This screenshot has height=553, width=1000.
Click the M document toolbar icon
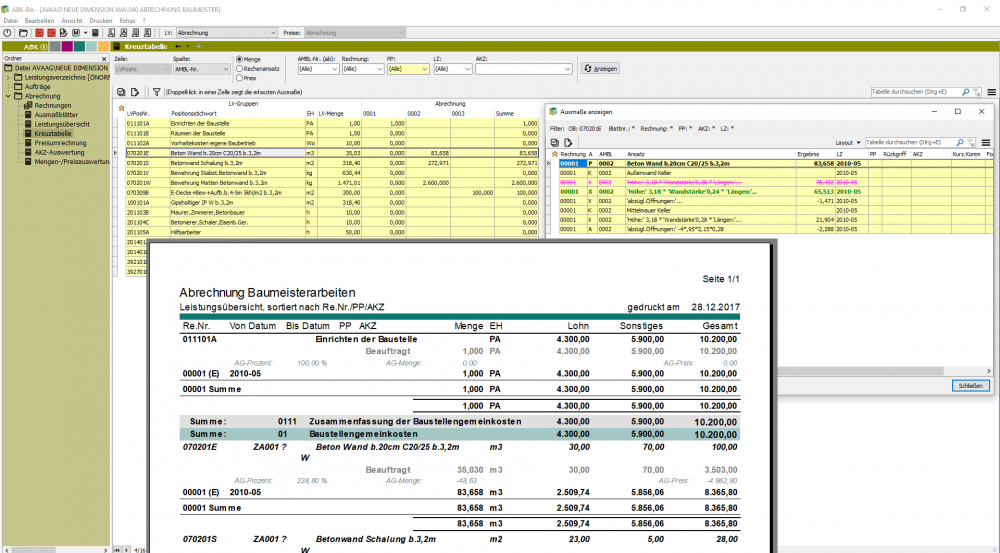[x=76, y=33]
